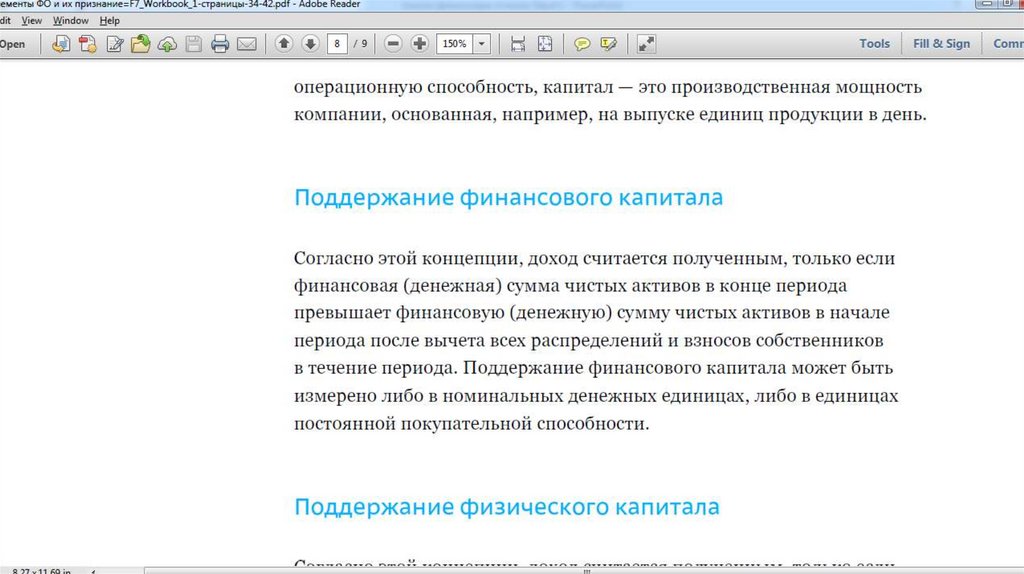Open the View menu
The width and height of the screenshot is (1024, 574).
pos(31,20)
